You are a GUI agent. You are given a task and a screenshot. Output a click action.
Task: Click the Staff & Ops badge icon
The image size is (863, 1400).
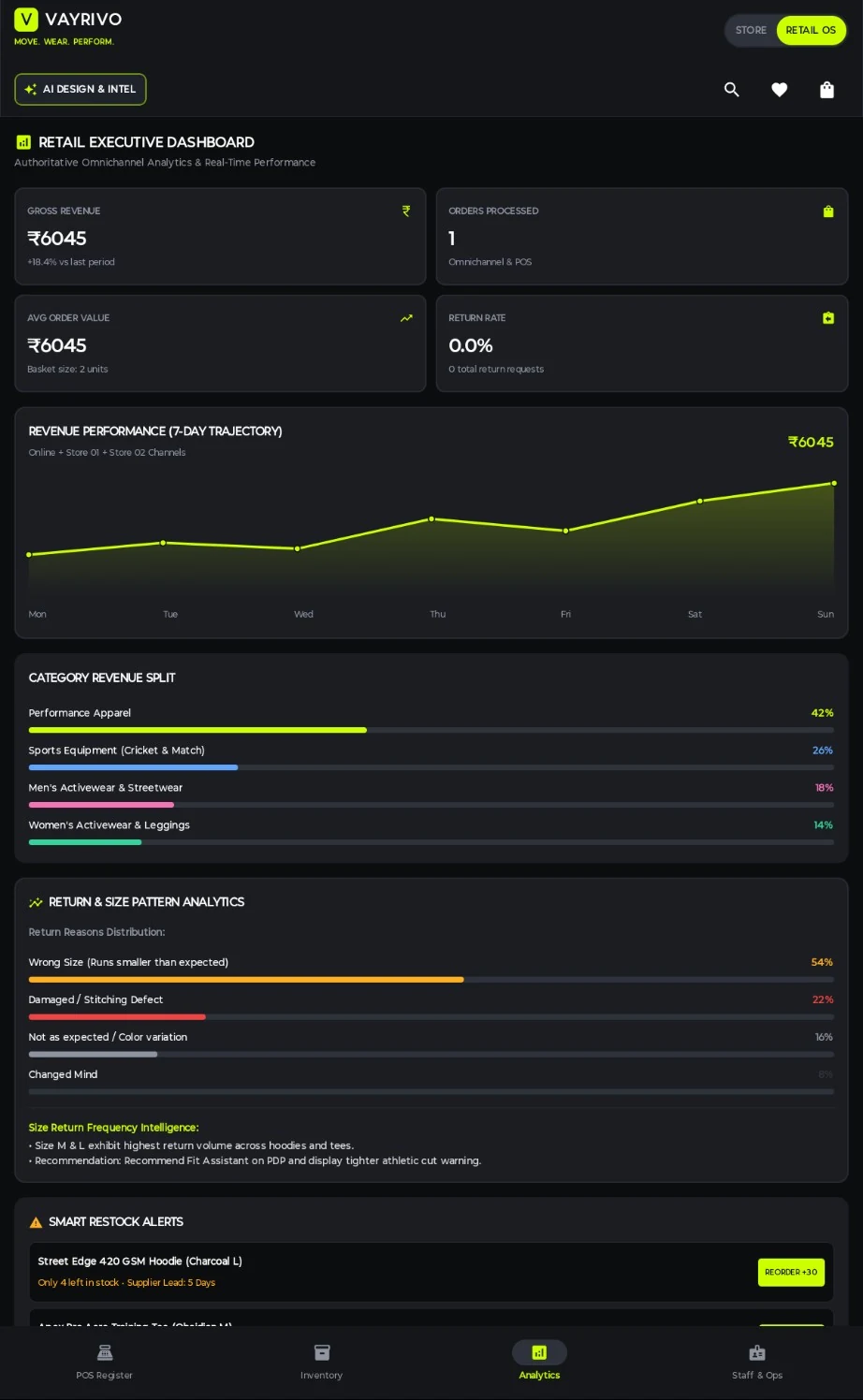[x=757, y=1352]
